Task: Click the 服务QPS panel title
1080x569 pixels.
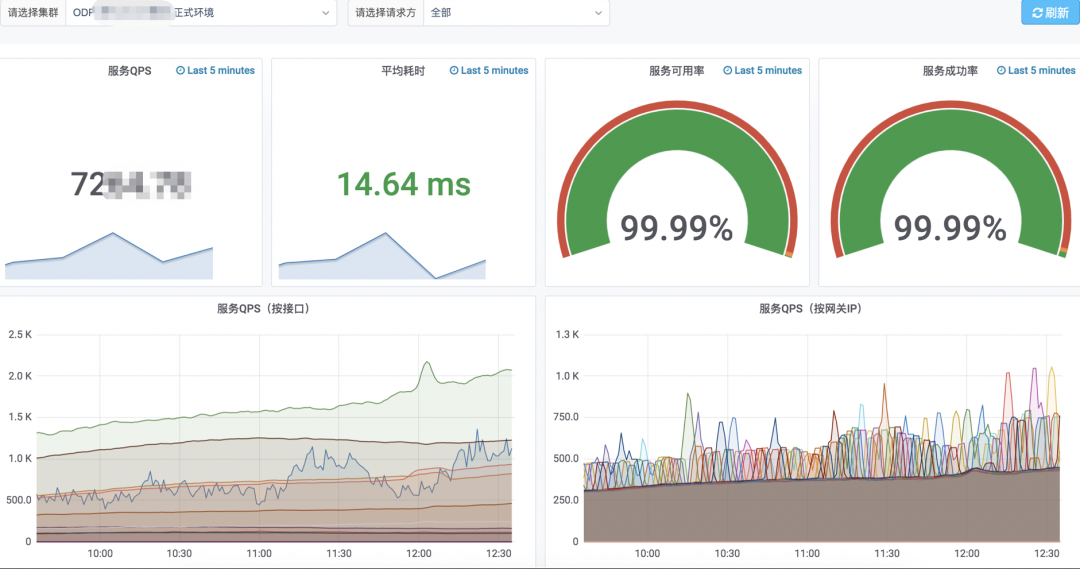Action: click(129, 70)
